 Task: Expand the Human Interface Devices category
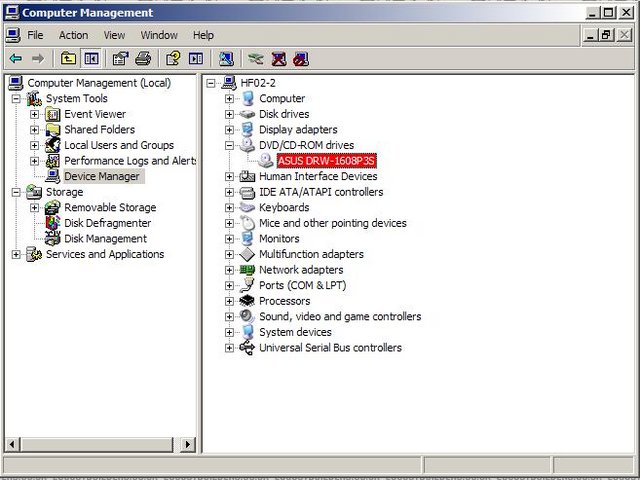pos(229,176)
